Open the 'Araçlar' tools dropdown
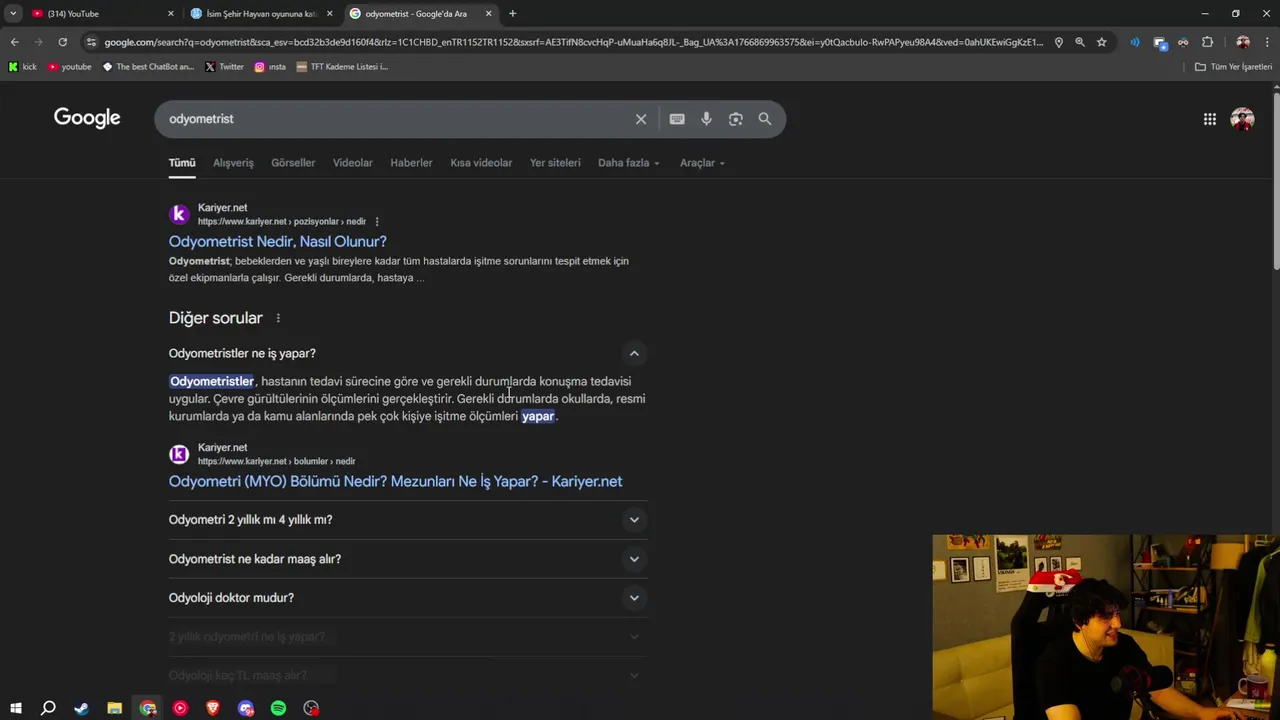This screenshot has width=1280, height=720. (702, 163)
